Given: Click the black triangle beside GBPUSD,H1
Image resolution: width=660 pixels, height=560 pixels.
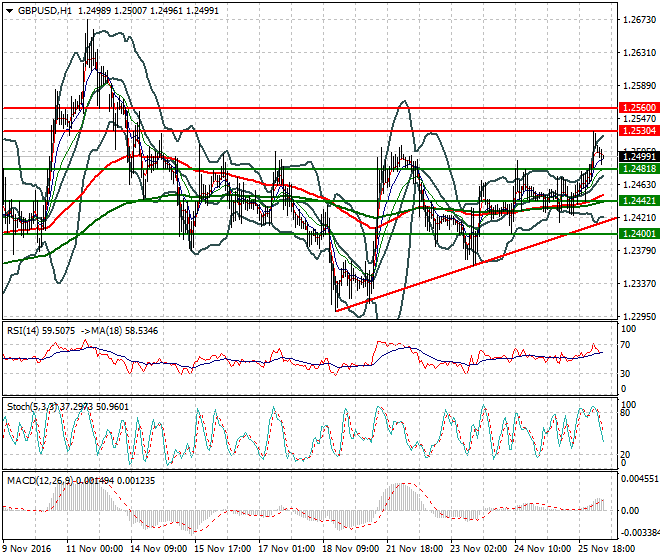Looking at the screenshot, I should coord(10,11).
